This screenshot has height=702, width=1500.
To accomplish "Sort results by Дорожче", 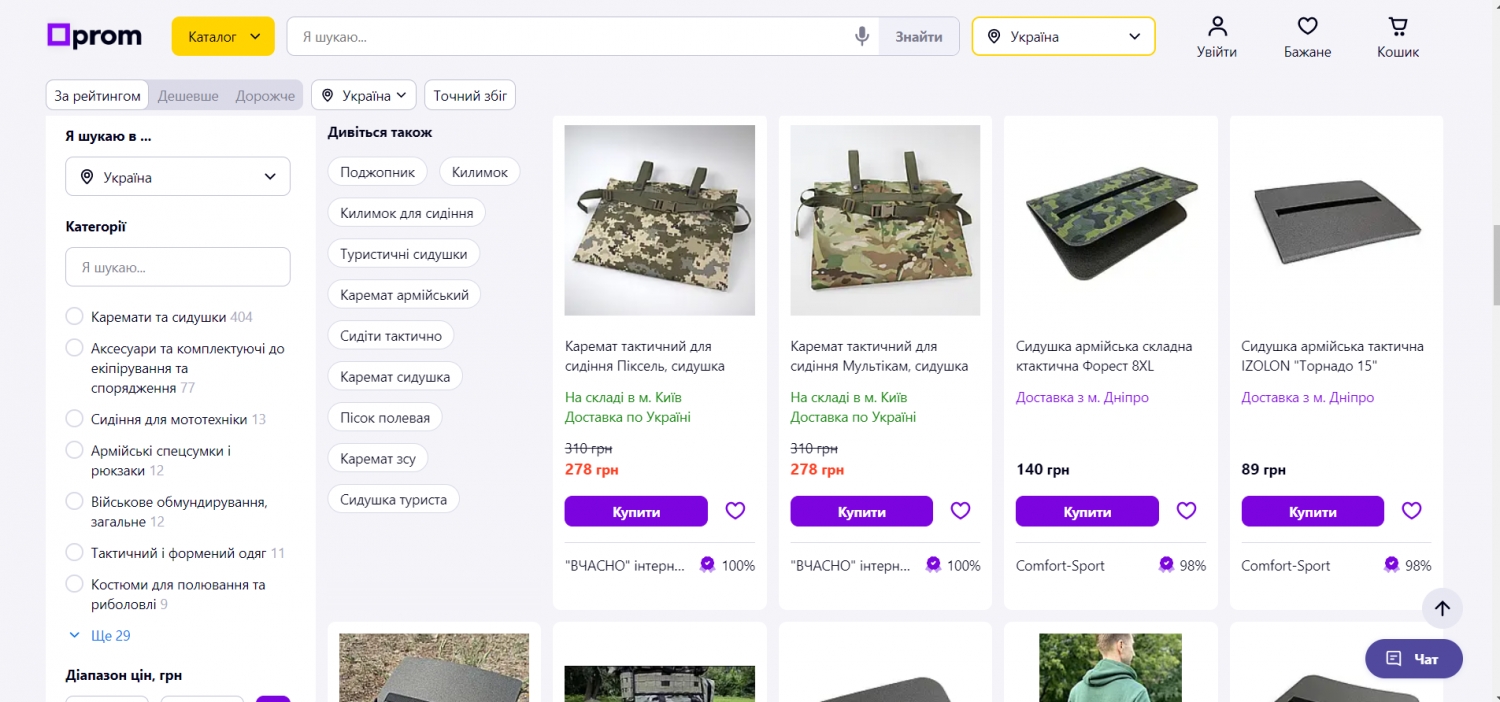I will [265, 96].
